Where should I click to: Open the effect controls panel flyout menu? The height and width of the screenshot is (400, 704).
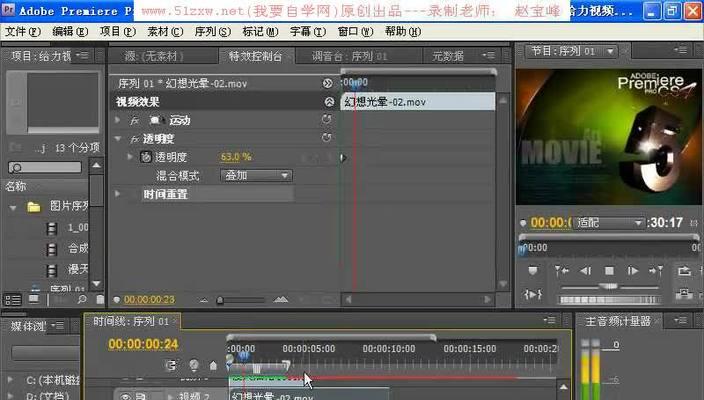point(488,55)
